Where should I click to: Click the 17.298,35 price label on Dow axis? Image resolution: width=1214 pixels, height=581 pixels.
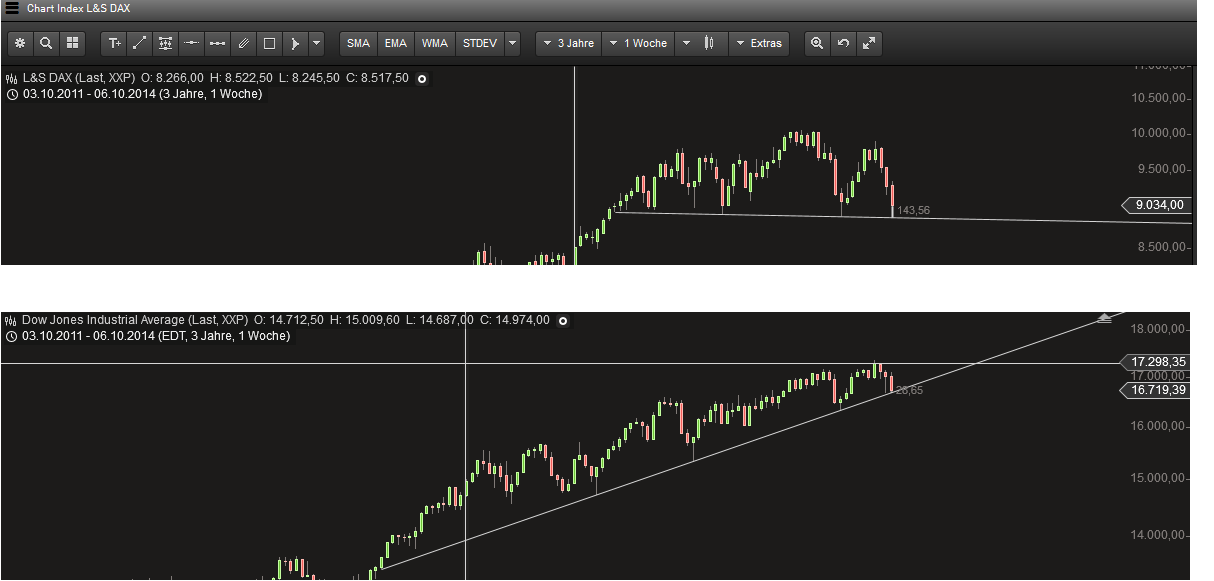(1155, 361)
